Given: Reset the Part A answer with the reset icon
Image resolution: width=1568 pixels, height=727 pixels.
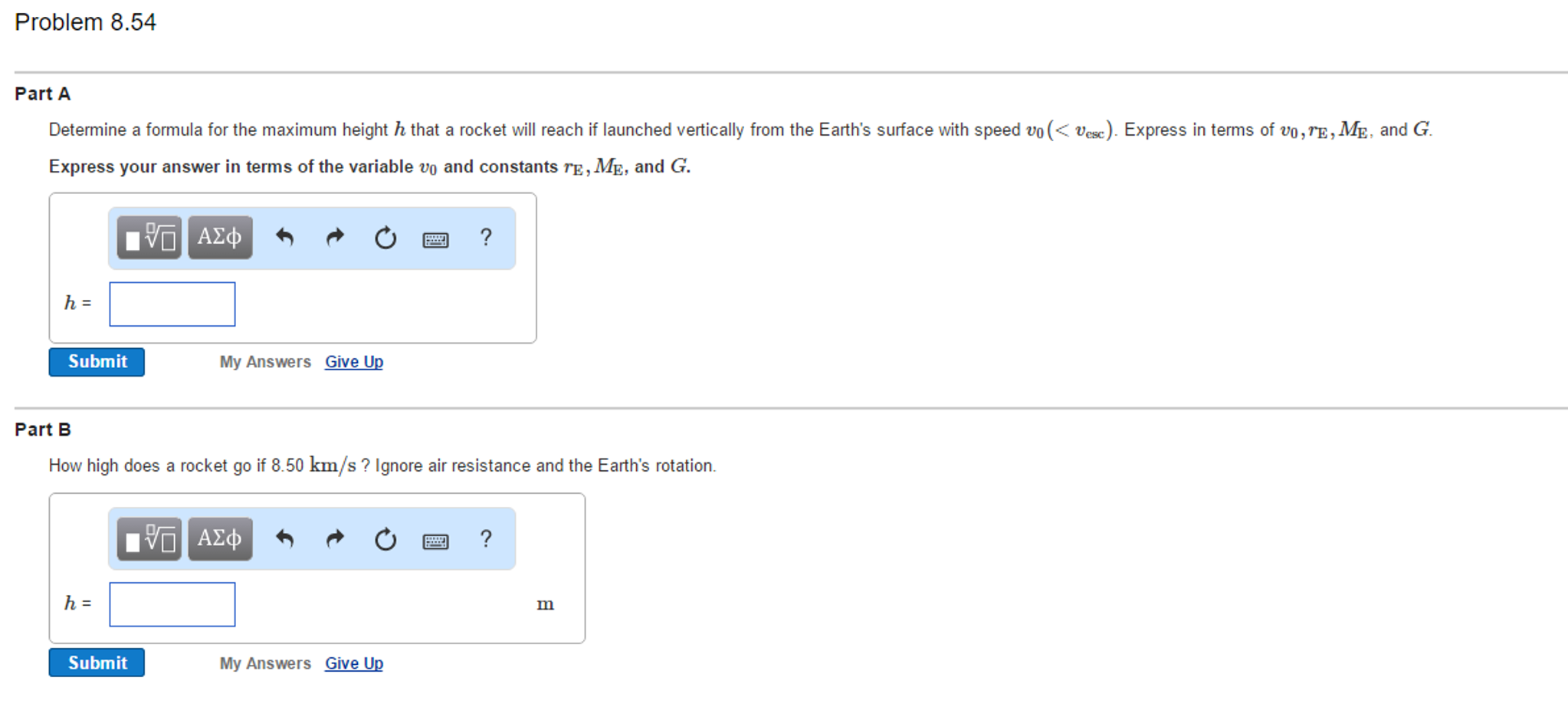Looking at the screenshot, I should [x=385, y=238].
